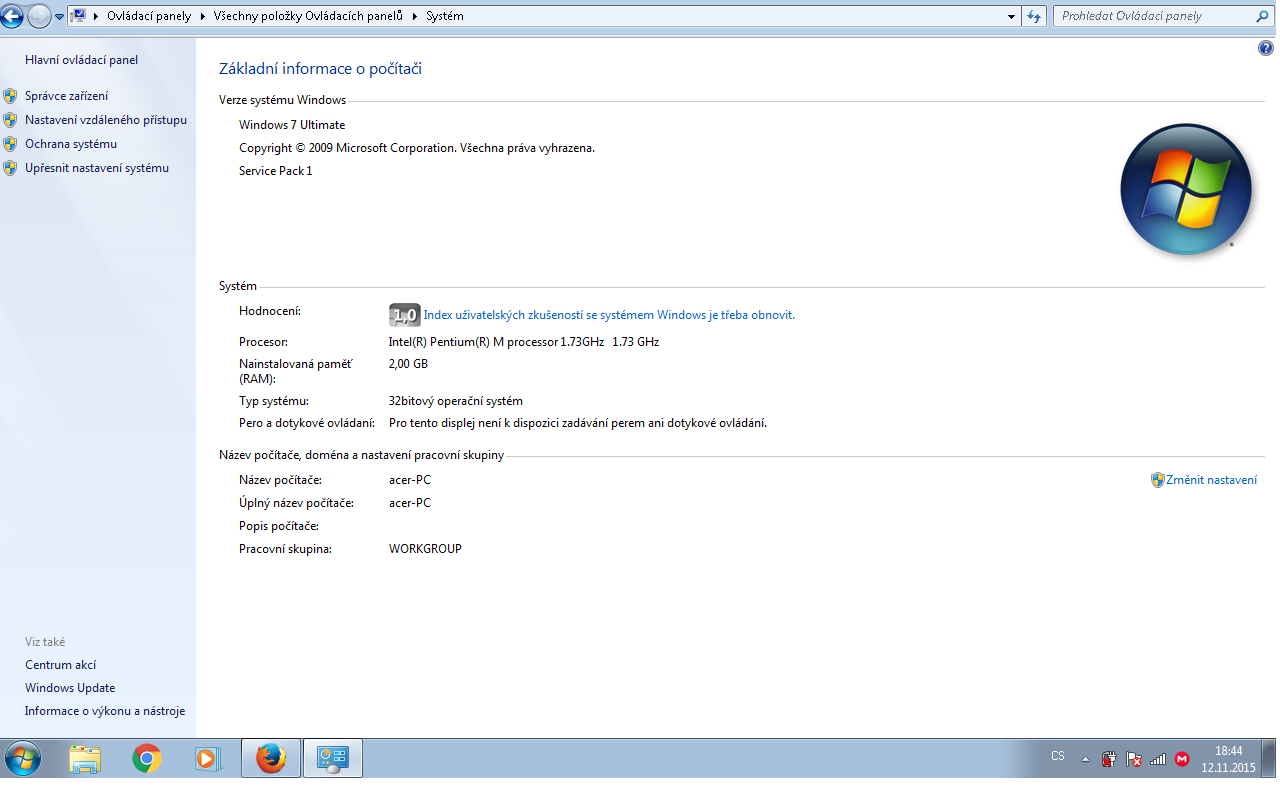Refresh the address bar view

[1035, 16]
